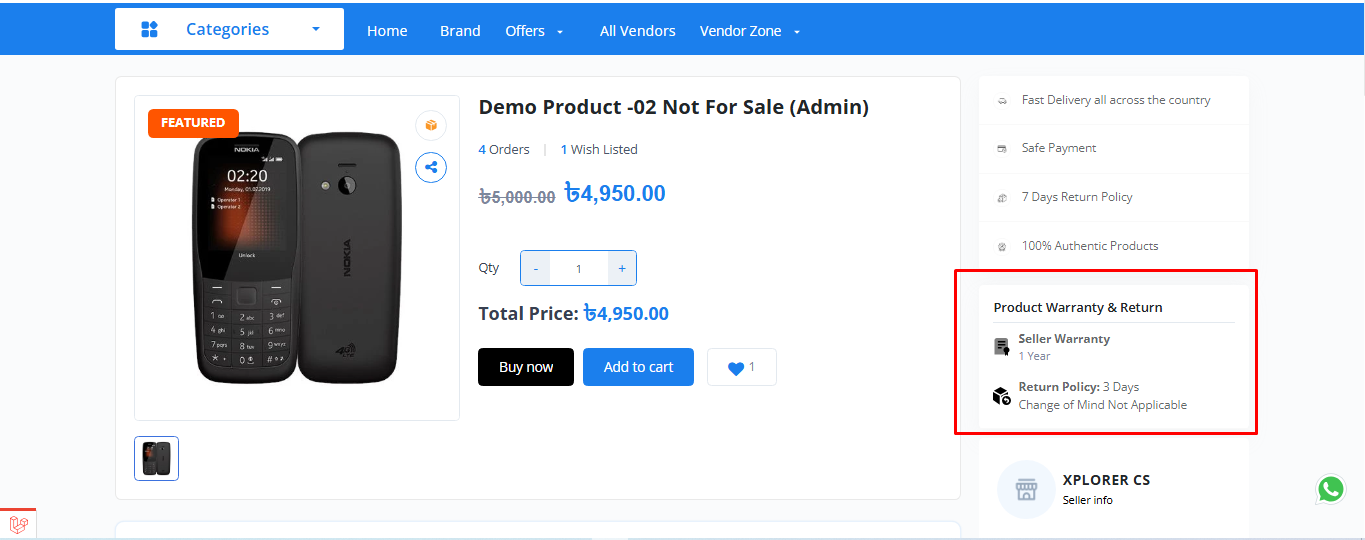Navigate to All Vendors
Viewport: 1365px width, 540px height.
tap(637, 31)
